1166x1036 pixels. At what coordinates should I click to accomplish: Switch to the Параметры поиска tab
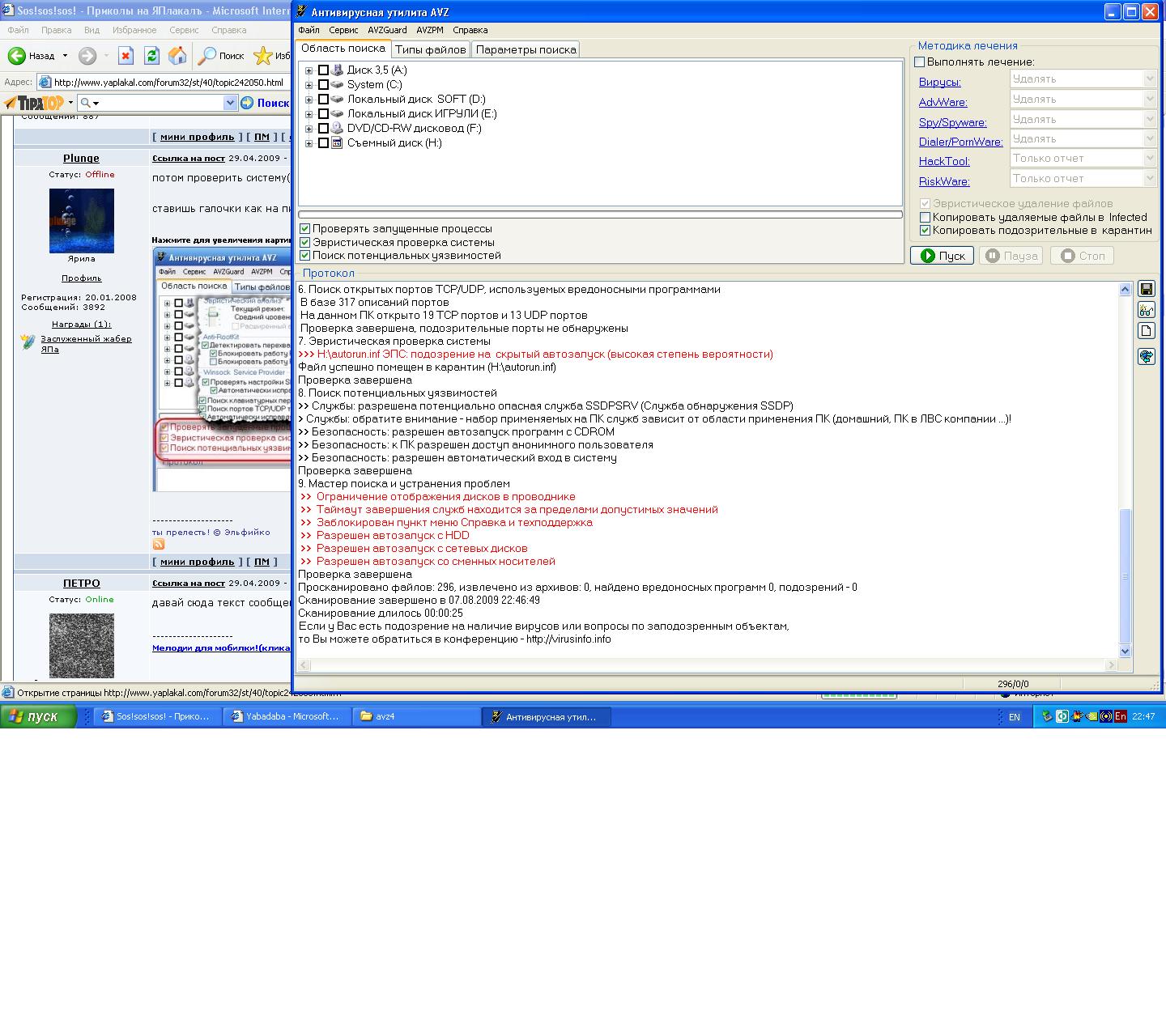click(x=526, y=49)
